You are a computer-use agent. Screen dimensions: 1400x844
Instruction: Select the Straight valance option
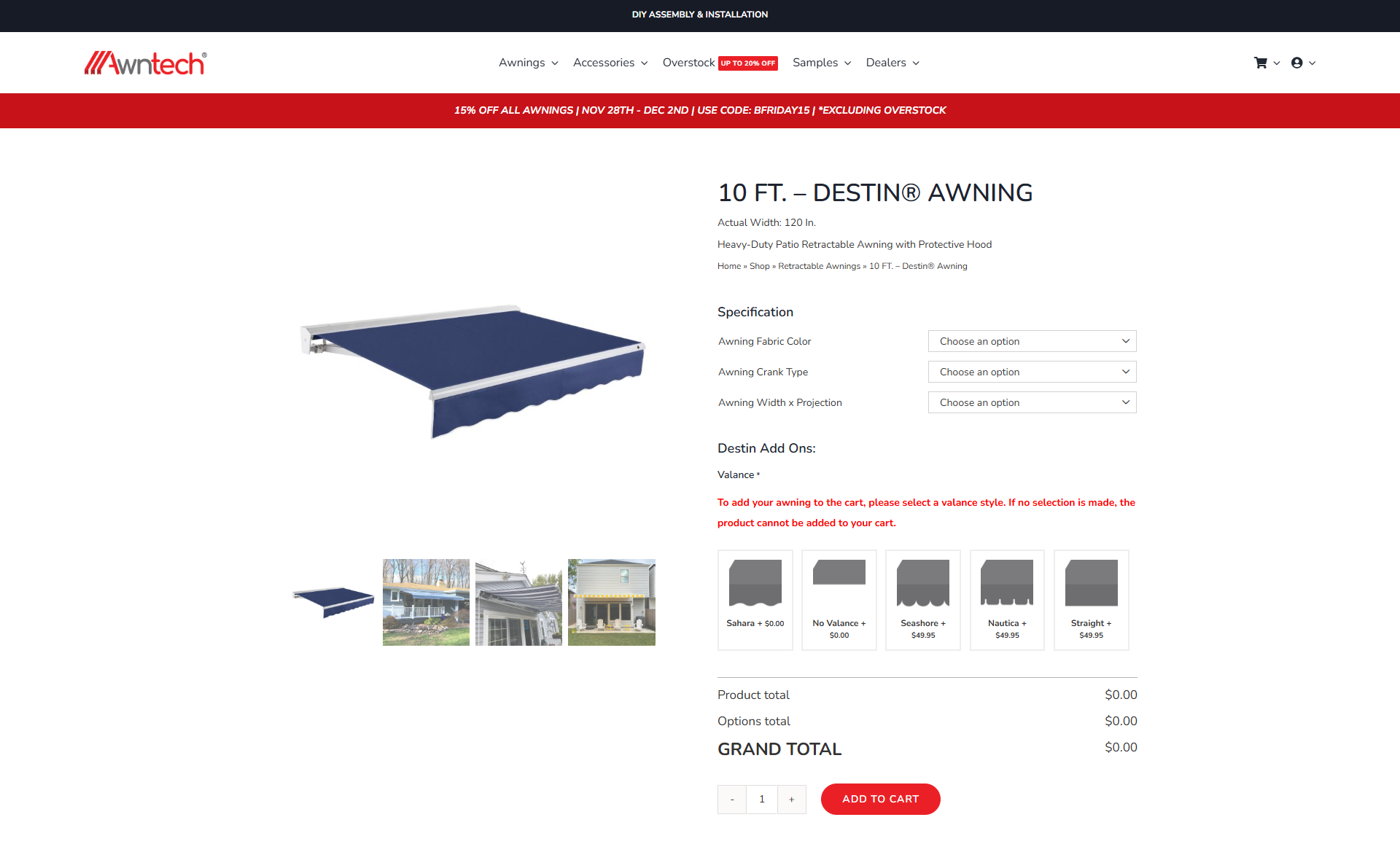tap(1092, 600)
